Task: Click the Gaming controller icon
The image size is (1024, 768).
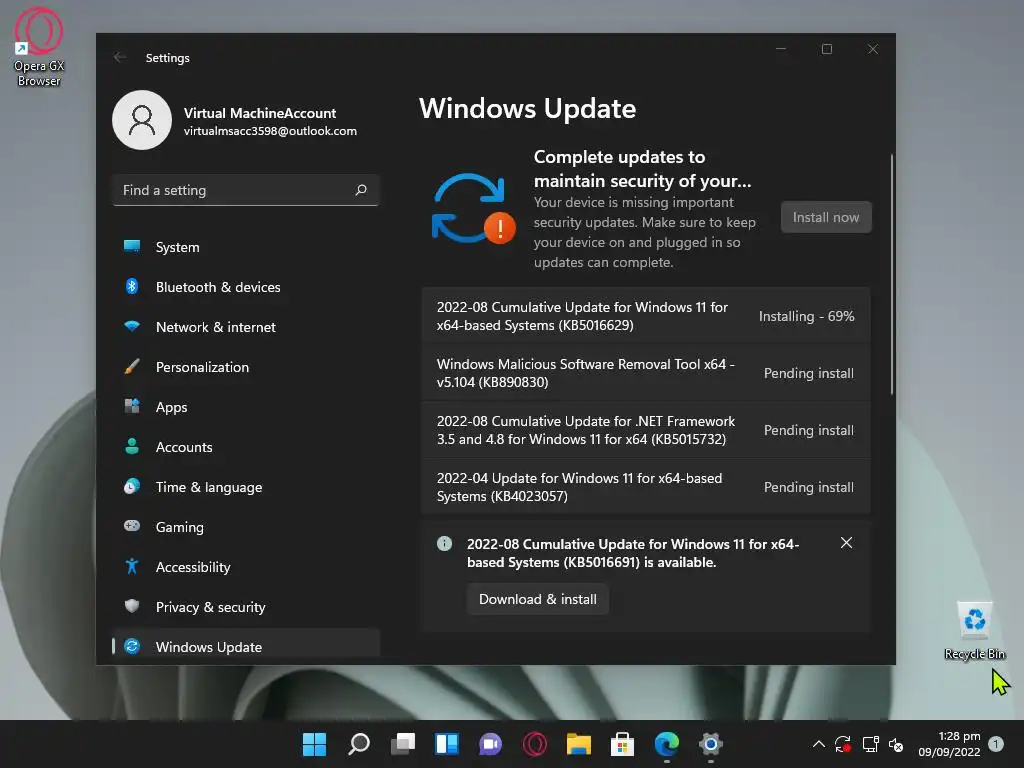Action: tap(132, 526)
